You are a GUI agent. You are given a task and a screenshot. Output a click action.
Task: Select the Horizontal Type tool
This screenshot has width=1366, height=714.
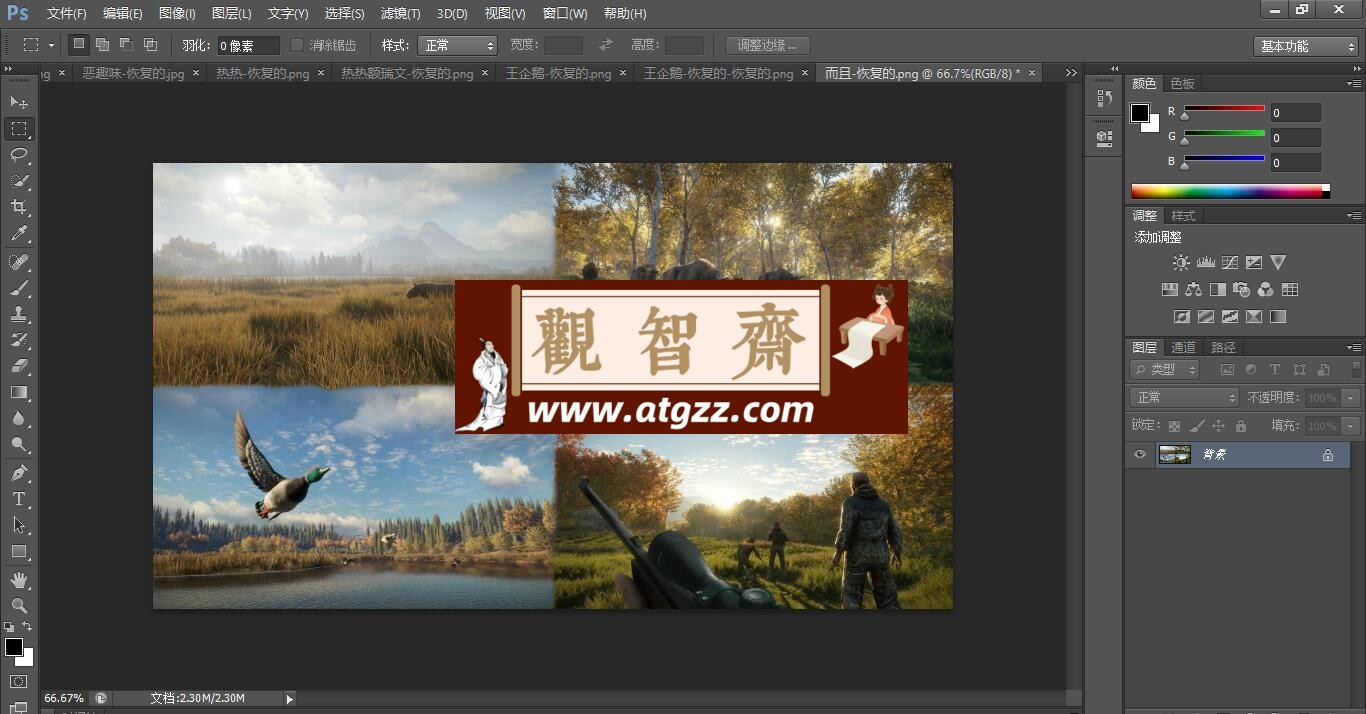click(19, 498)
